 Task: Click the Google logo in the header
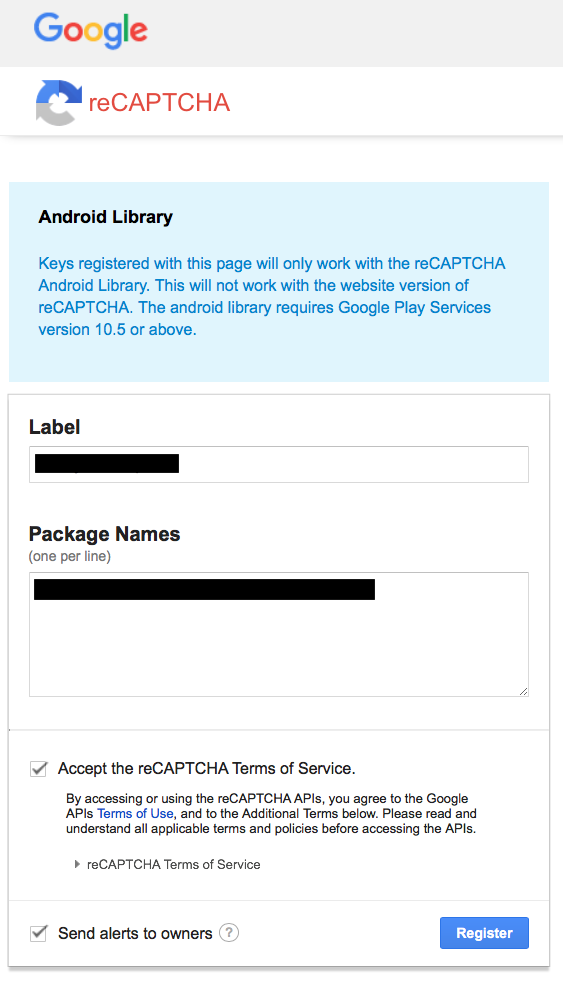[90, 30]
